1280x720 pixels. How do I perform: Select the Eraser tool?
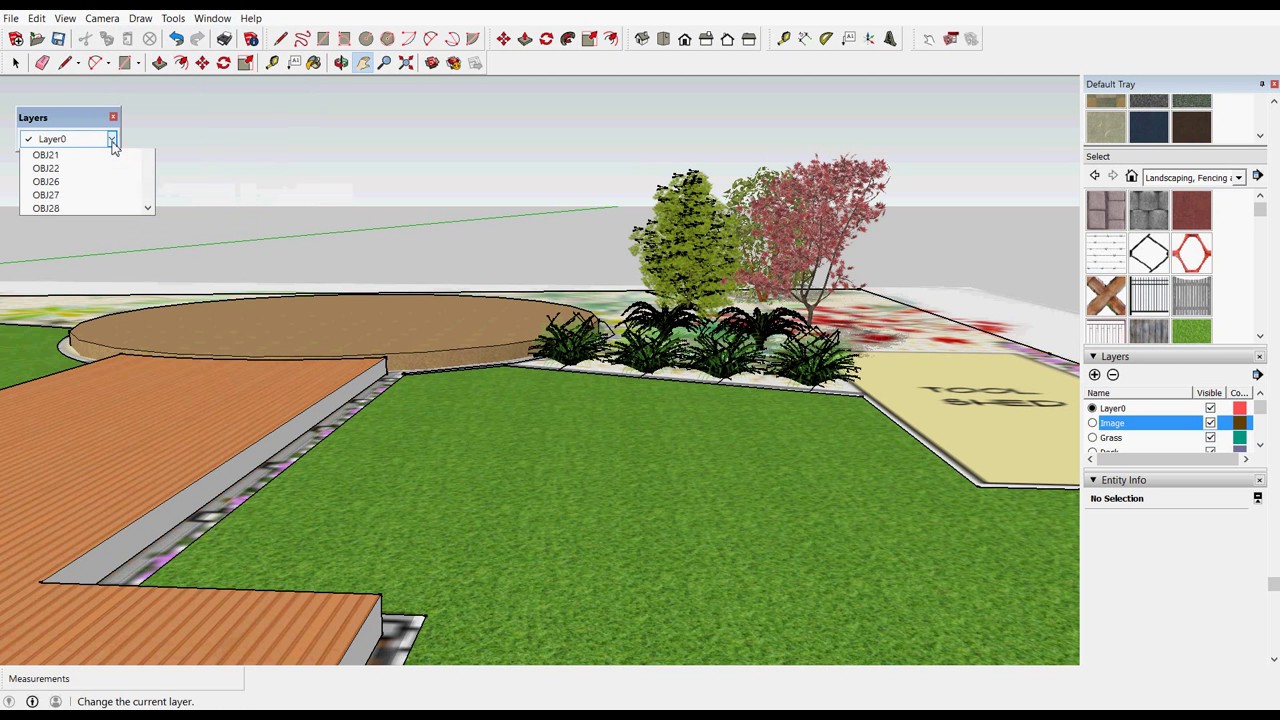click(x=42, y=63)
